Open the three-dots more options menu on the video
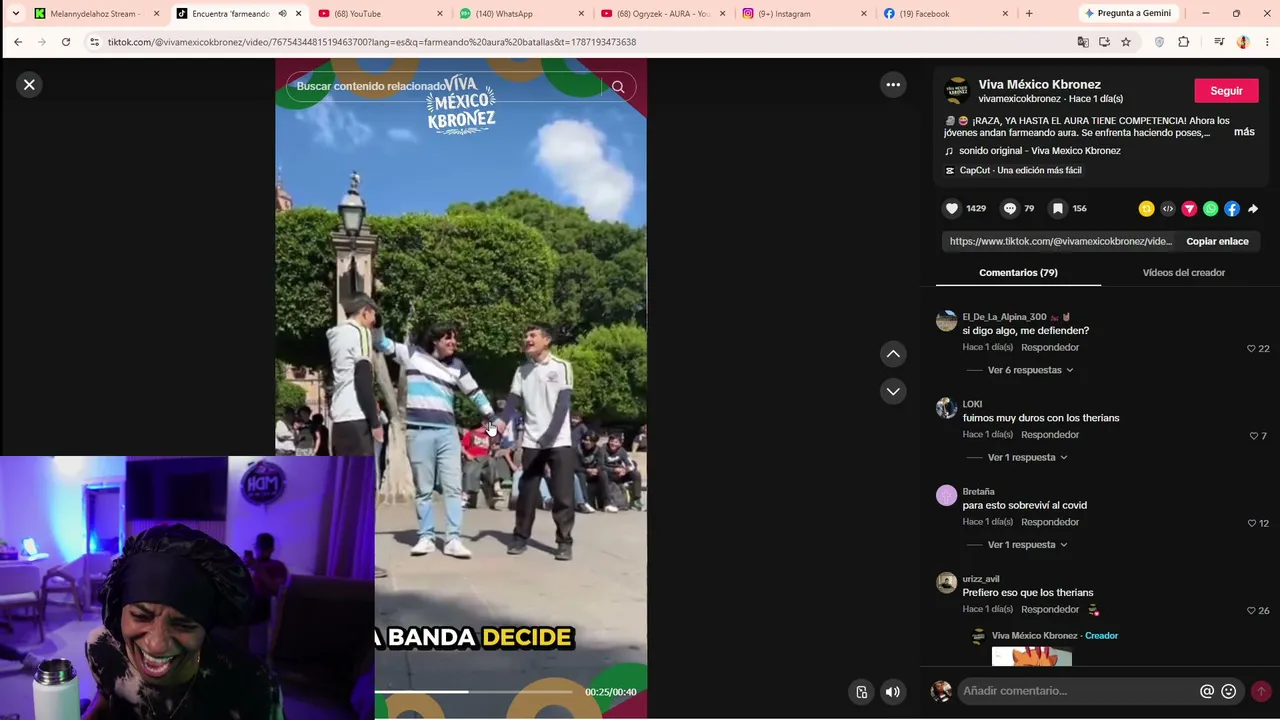This screenshot has width=1280, height=720. tap(893, 85)
